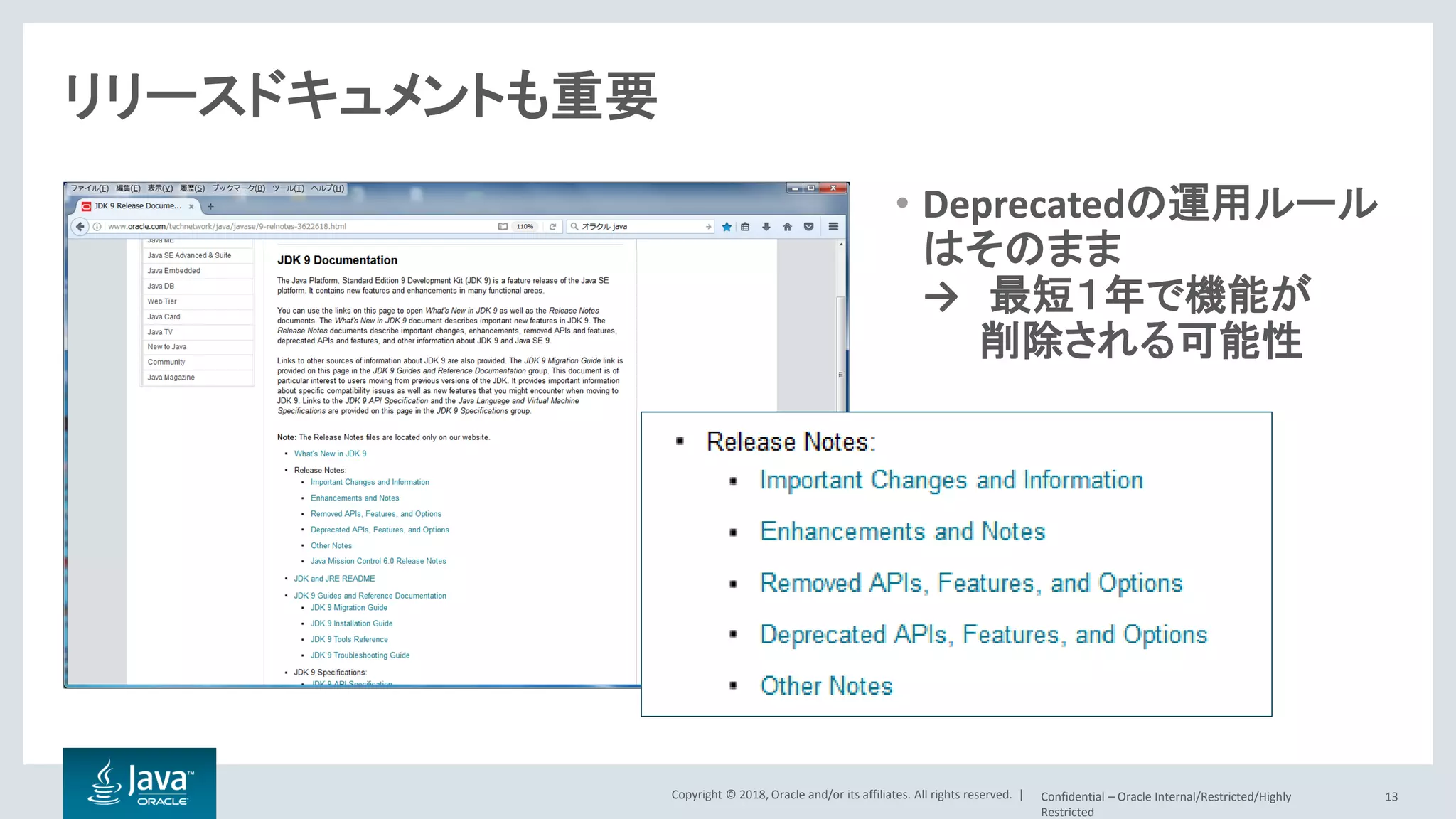This screenshot has width=1456, height=819.
Task: Click the Pocket save icon
Action: point(808,227)
